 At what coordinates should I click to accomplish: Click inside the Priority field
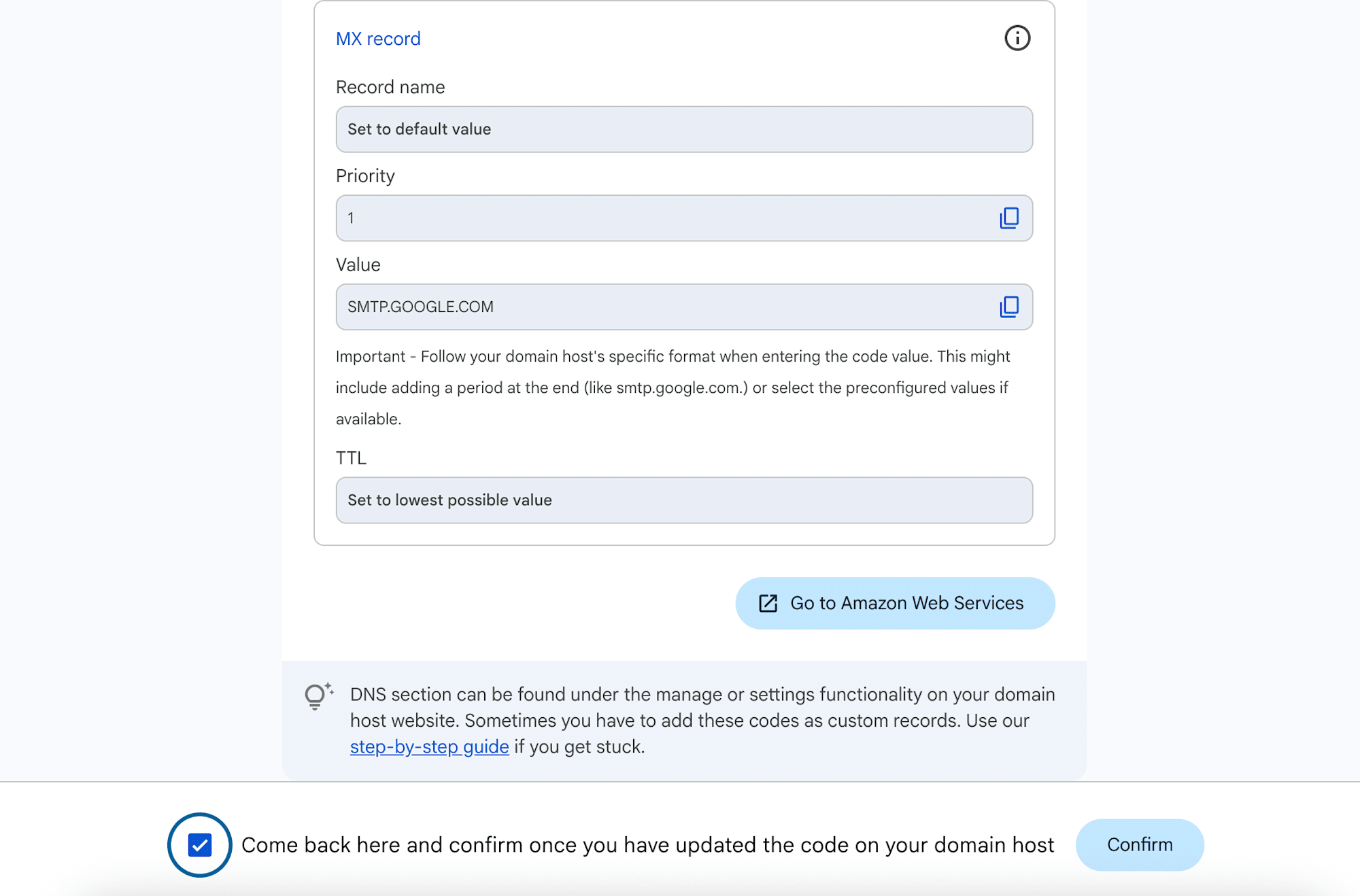point(666,218)
